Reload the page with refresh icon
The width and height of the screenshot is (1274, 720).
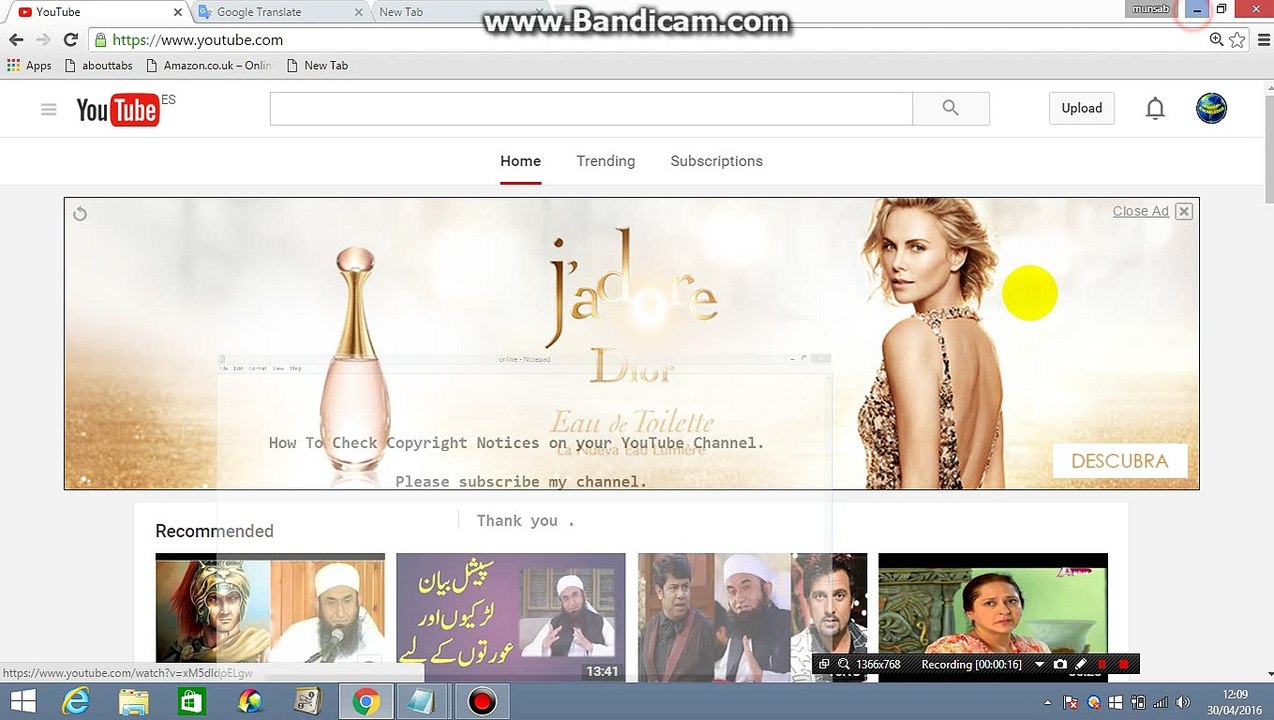70,40
